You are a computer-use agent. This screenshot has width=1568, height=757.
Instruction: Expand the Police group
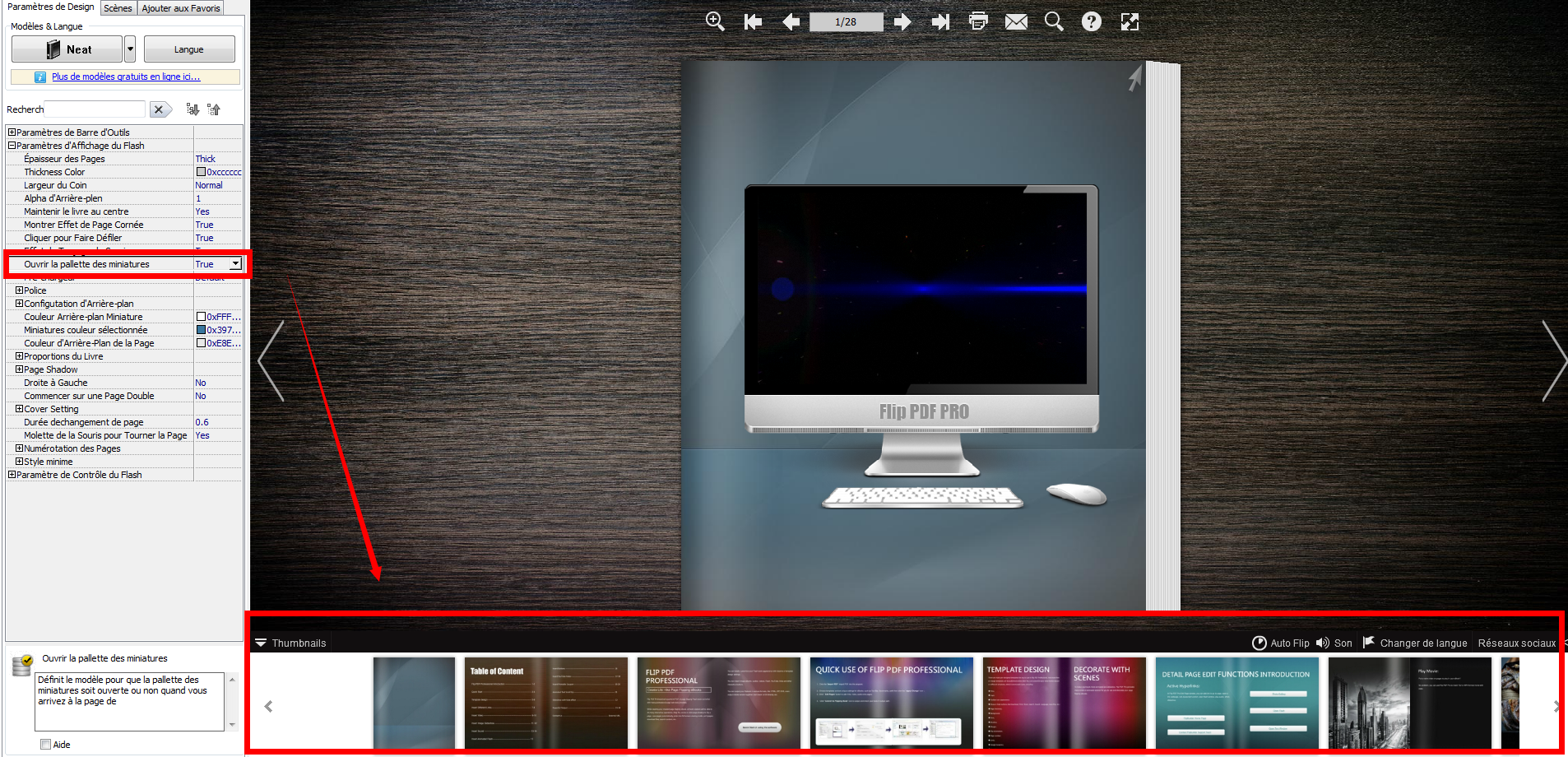click(x=19, y=290)
